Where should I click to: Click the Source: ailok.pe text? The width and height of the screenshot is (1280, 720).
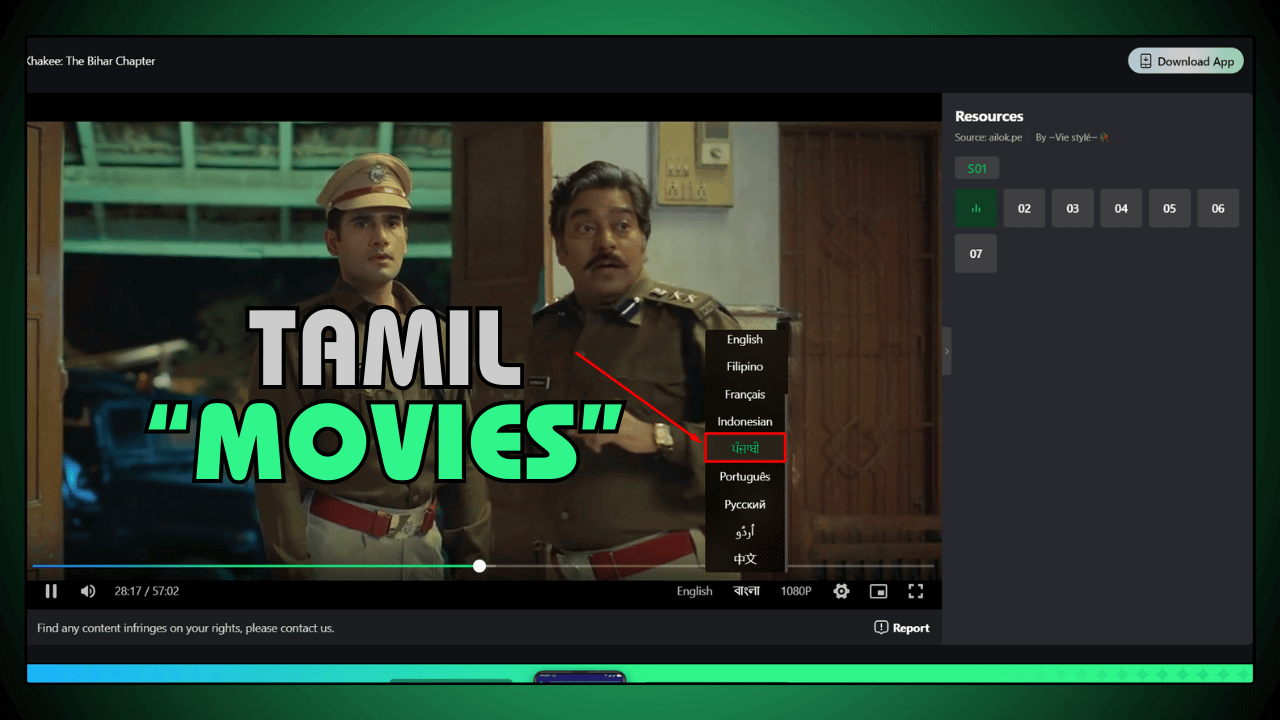click(988, 137)
